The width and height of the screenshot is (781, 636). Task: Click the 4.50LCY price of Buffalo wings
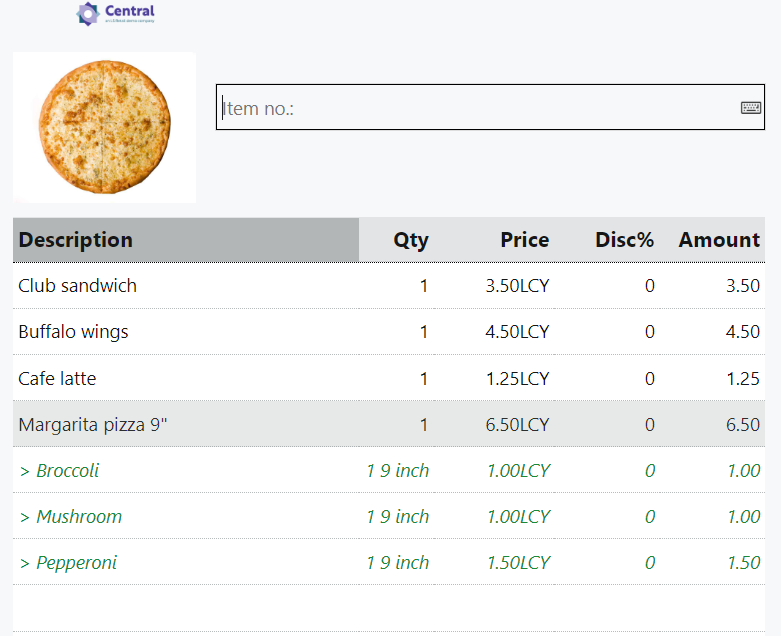point(517,332)
